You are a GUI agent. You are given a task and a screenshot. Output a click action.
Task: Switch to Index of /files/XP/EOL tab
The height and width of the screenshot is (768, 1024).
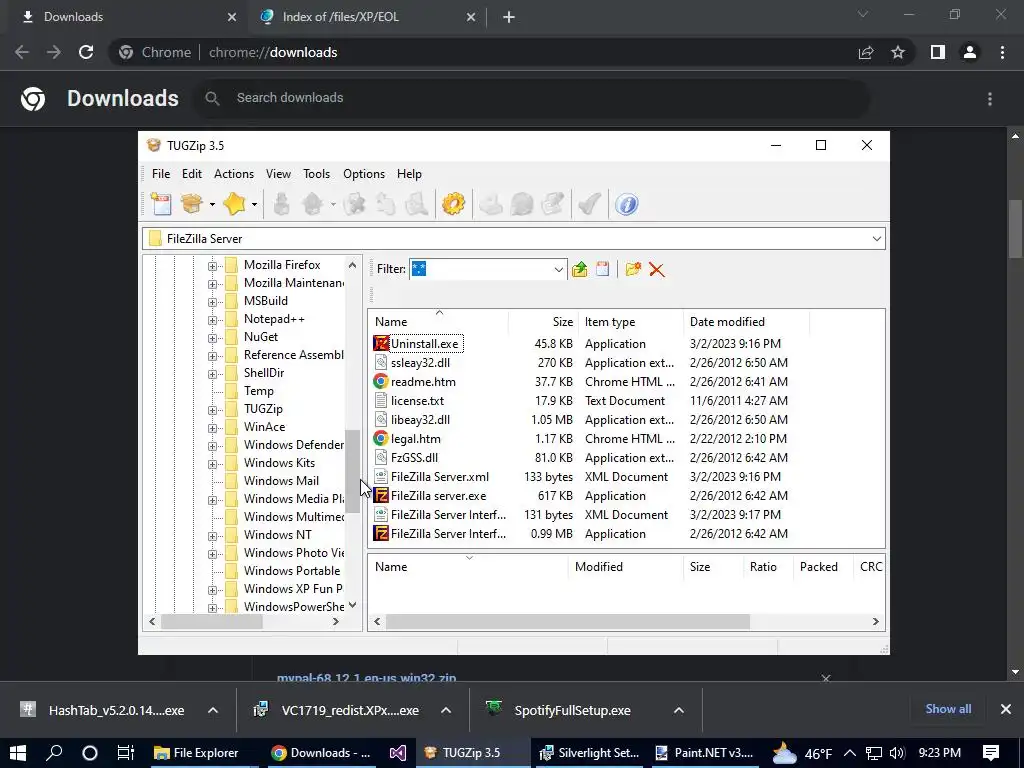366,17
